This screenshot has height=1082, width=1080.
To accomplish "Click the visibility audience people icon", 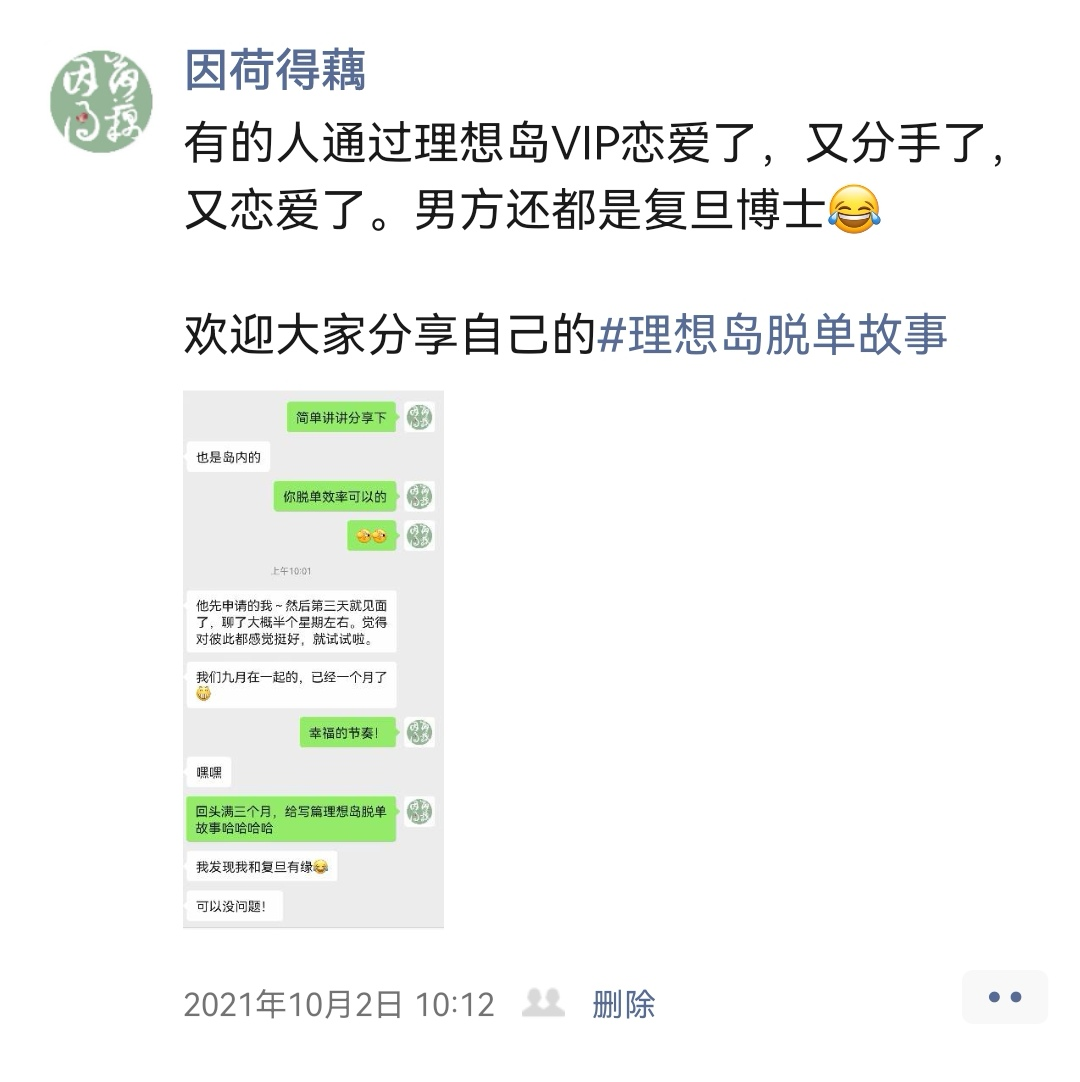I will tap(543, 1003).
